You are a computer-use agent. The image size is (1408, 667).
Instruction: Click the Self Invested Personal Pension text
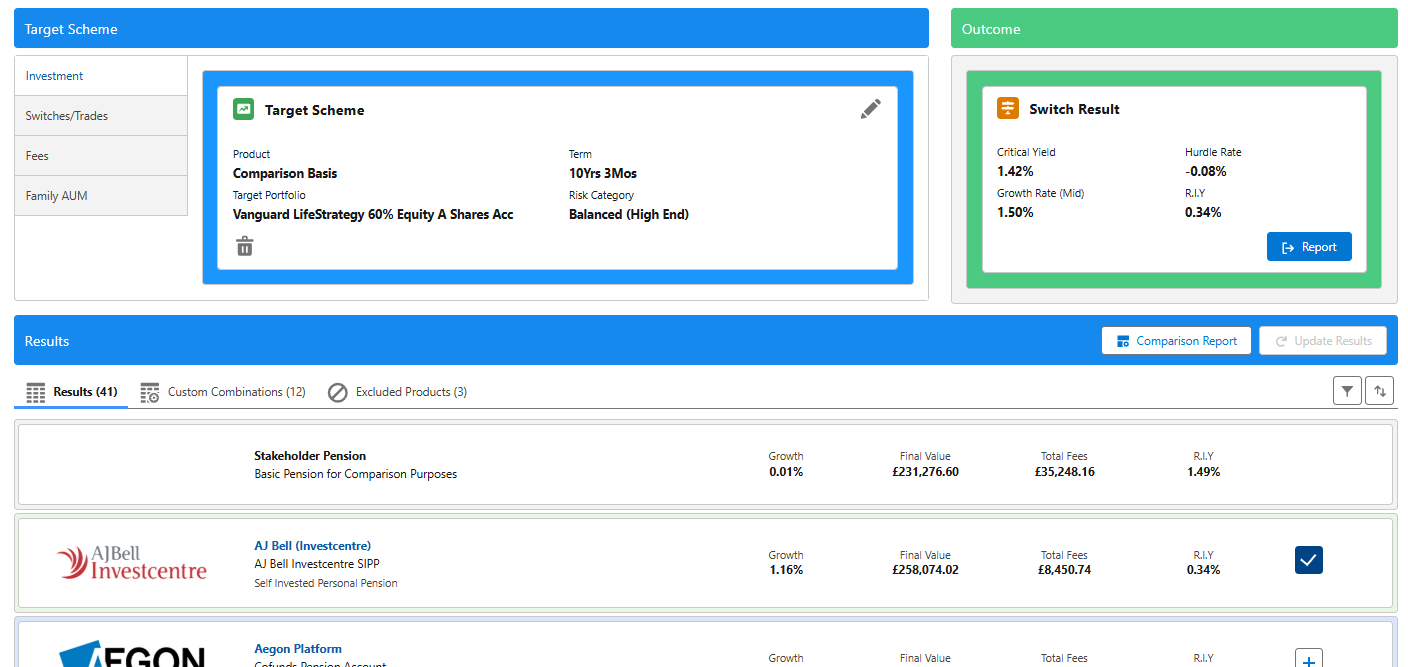[x=325, y=583]
